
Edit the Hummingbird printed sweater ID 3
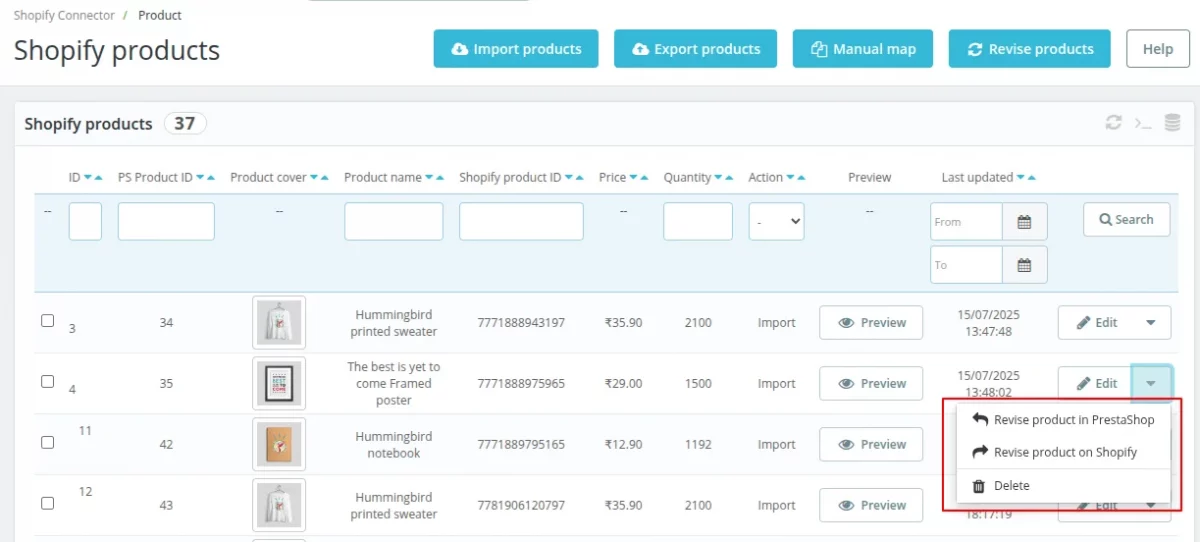point(1096,323)
